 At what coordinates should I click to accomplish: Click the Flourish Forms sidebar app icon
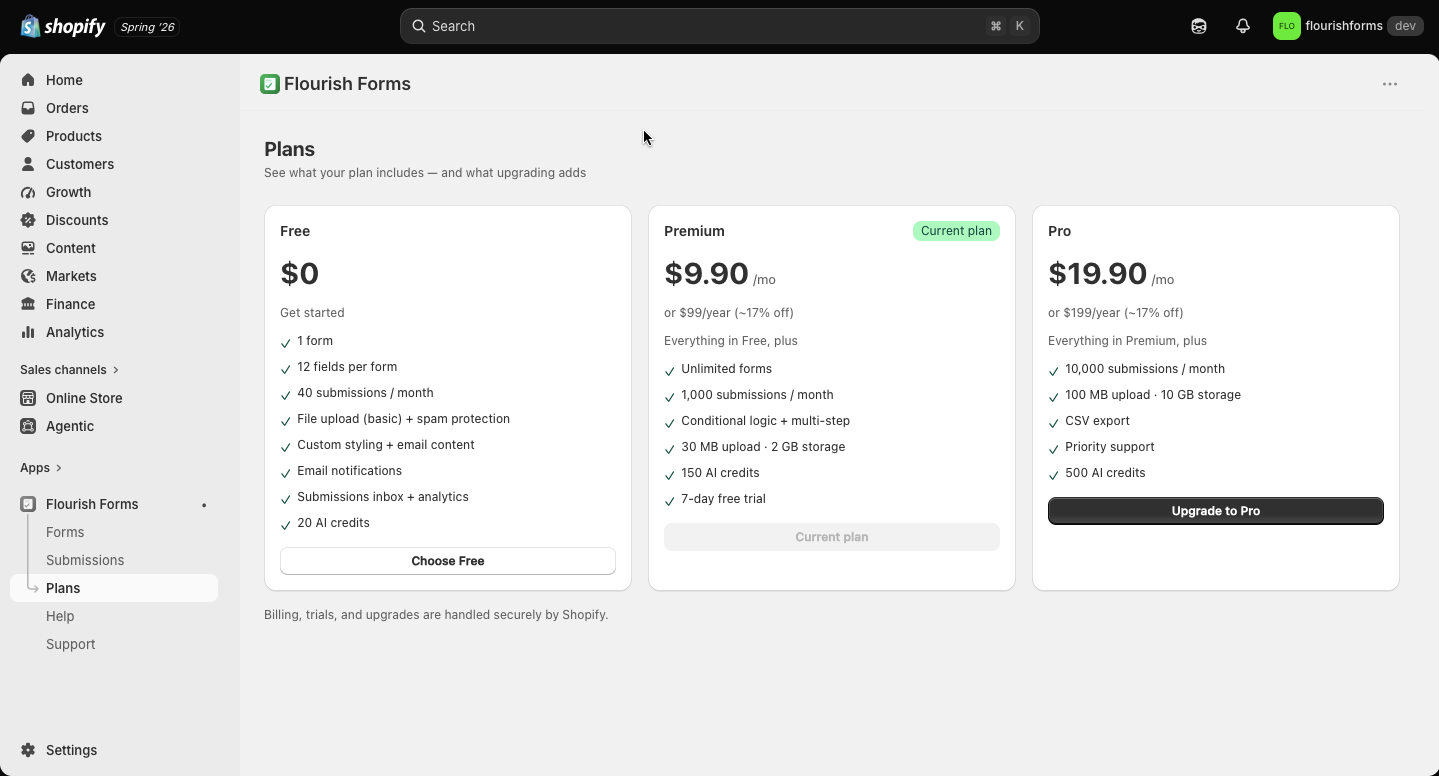pyautogui.click(x=28, y=504)
